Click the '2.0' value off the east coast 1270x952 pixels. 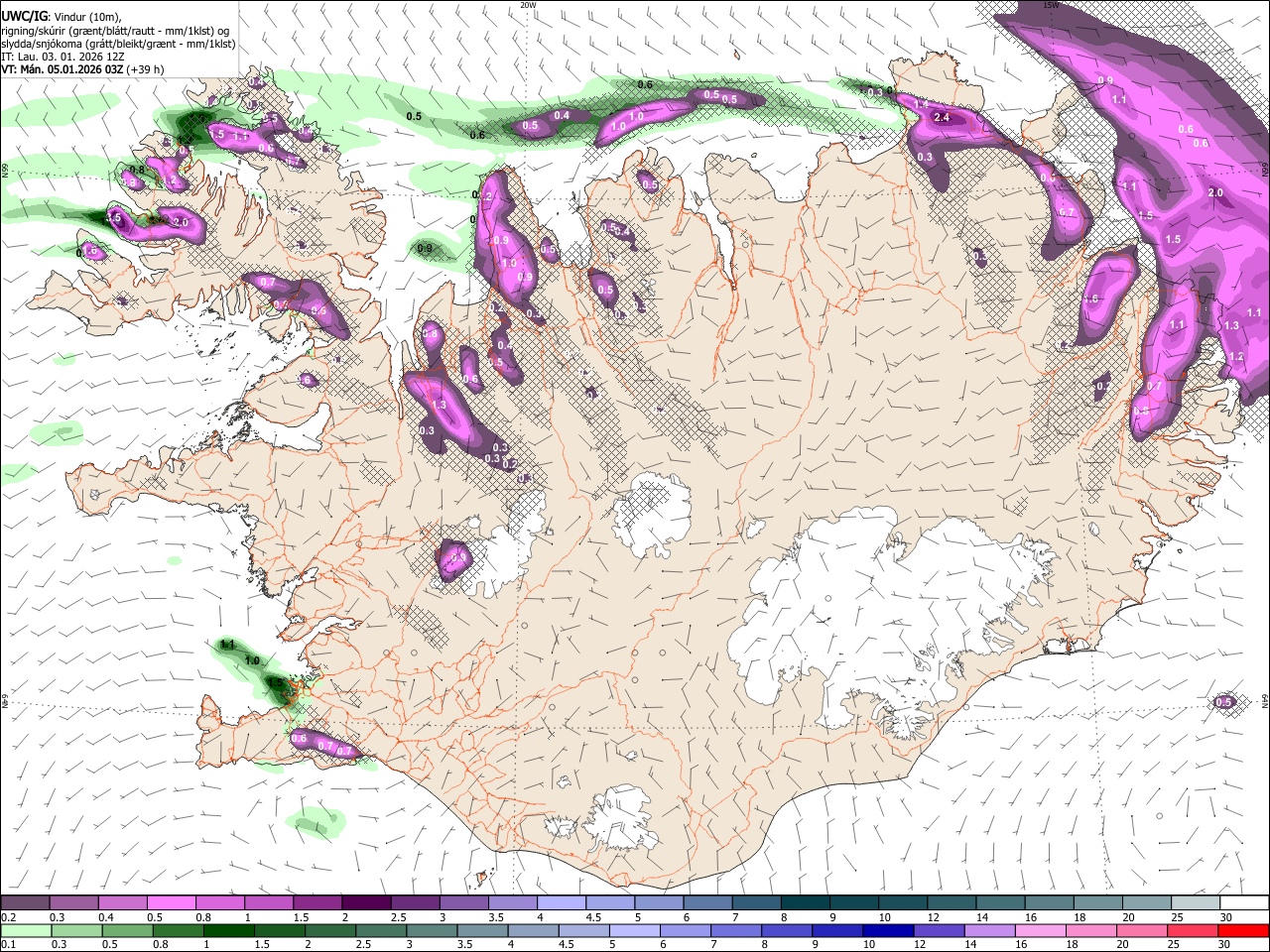(x=1216, y=192)
